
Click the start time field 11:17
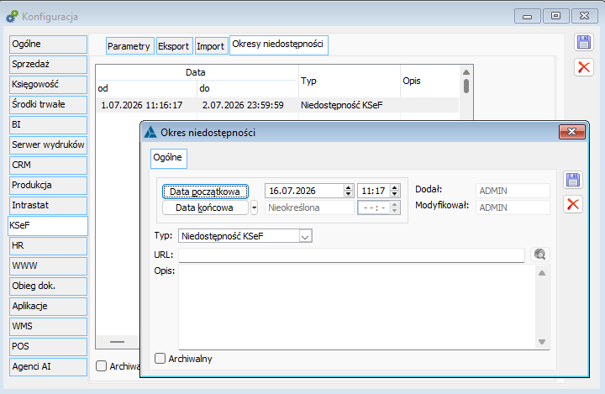click(374, 191)
